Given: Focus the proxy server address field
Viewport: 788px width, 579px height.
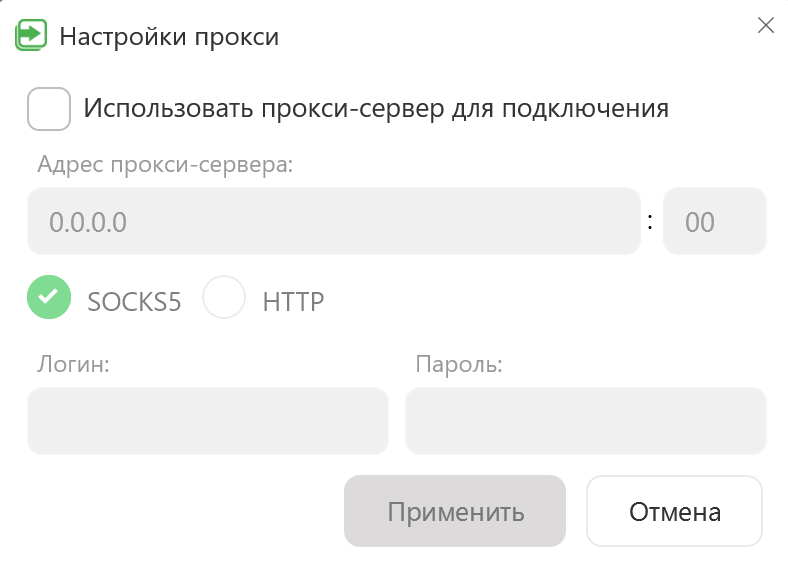Looking at the screenshot, I should pyautogui.click(x=333, y=221).
